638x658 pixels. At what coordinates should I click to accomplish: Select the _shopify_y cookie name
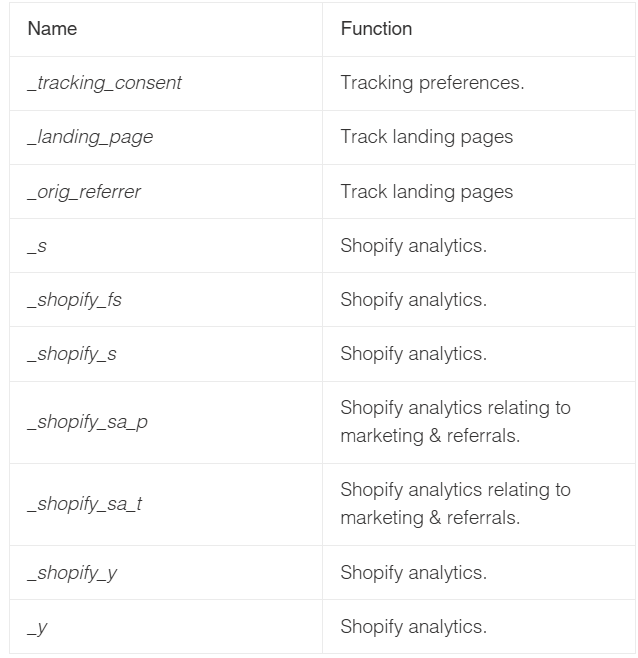pos(72,573)
